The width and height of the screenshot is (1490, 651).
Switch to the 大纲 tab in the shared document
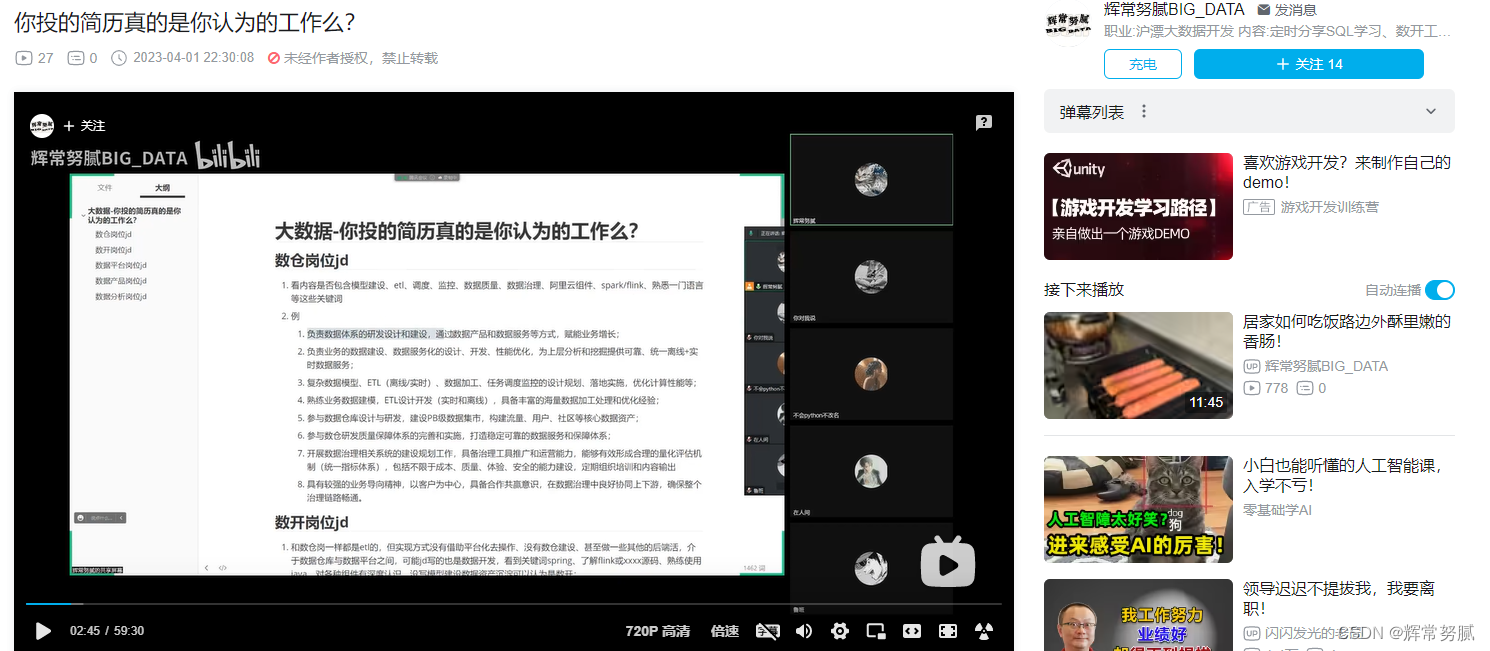[x=162, y=188]
